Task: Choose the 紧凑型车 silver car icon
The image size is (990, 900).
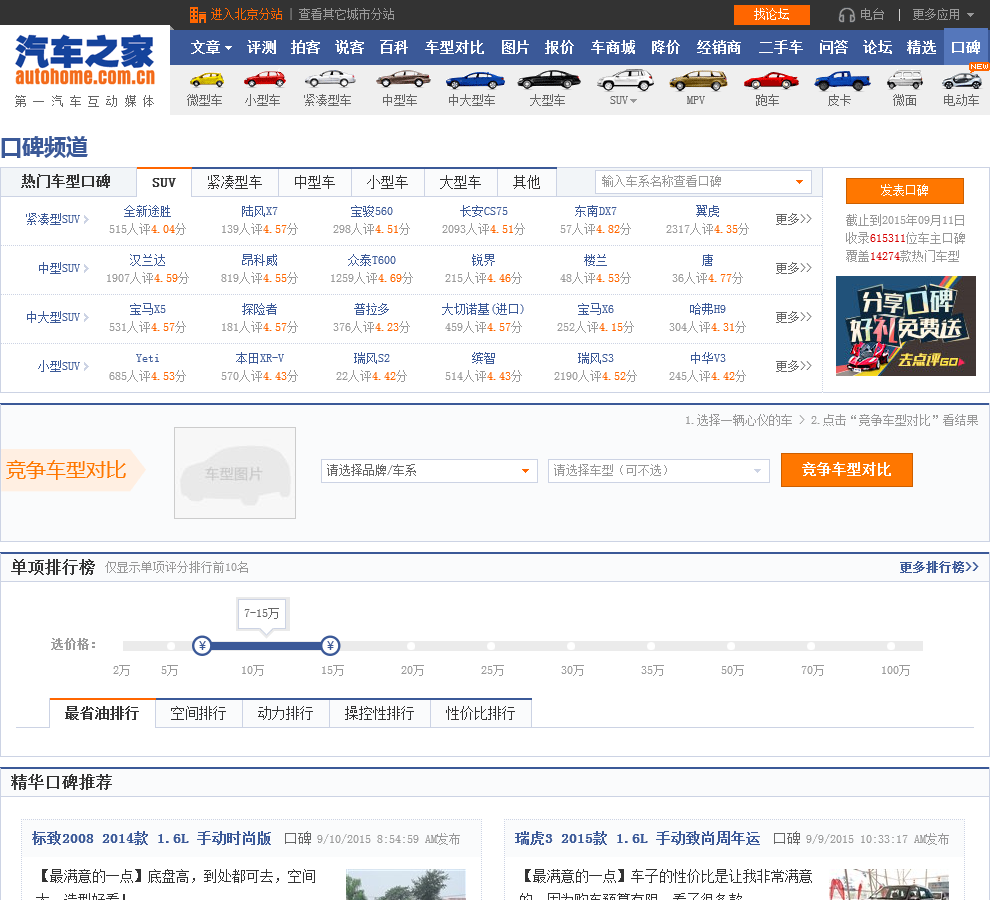Action: (x=330, y=80)
